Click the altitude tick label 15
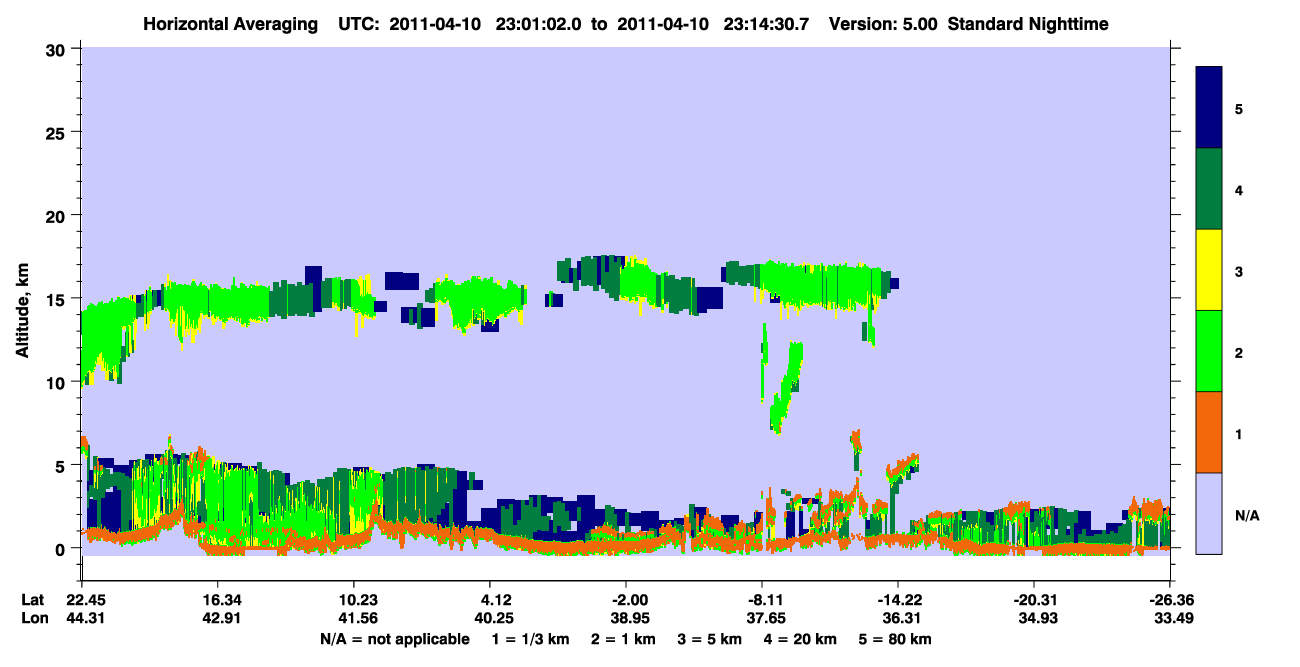The image size is (1300, 667). coord(57,298)
